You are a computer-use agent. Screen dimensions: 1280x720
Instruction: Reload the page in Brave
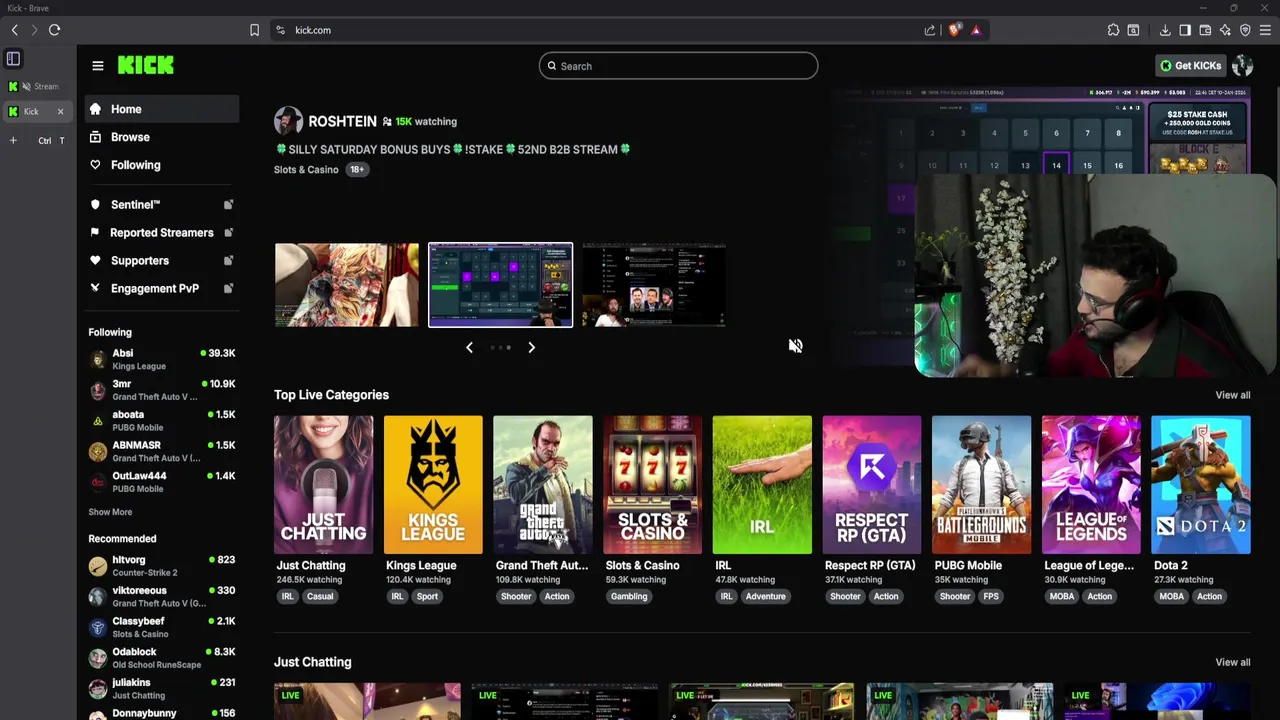tap(54, 30)
